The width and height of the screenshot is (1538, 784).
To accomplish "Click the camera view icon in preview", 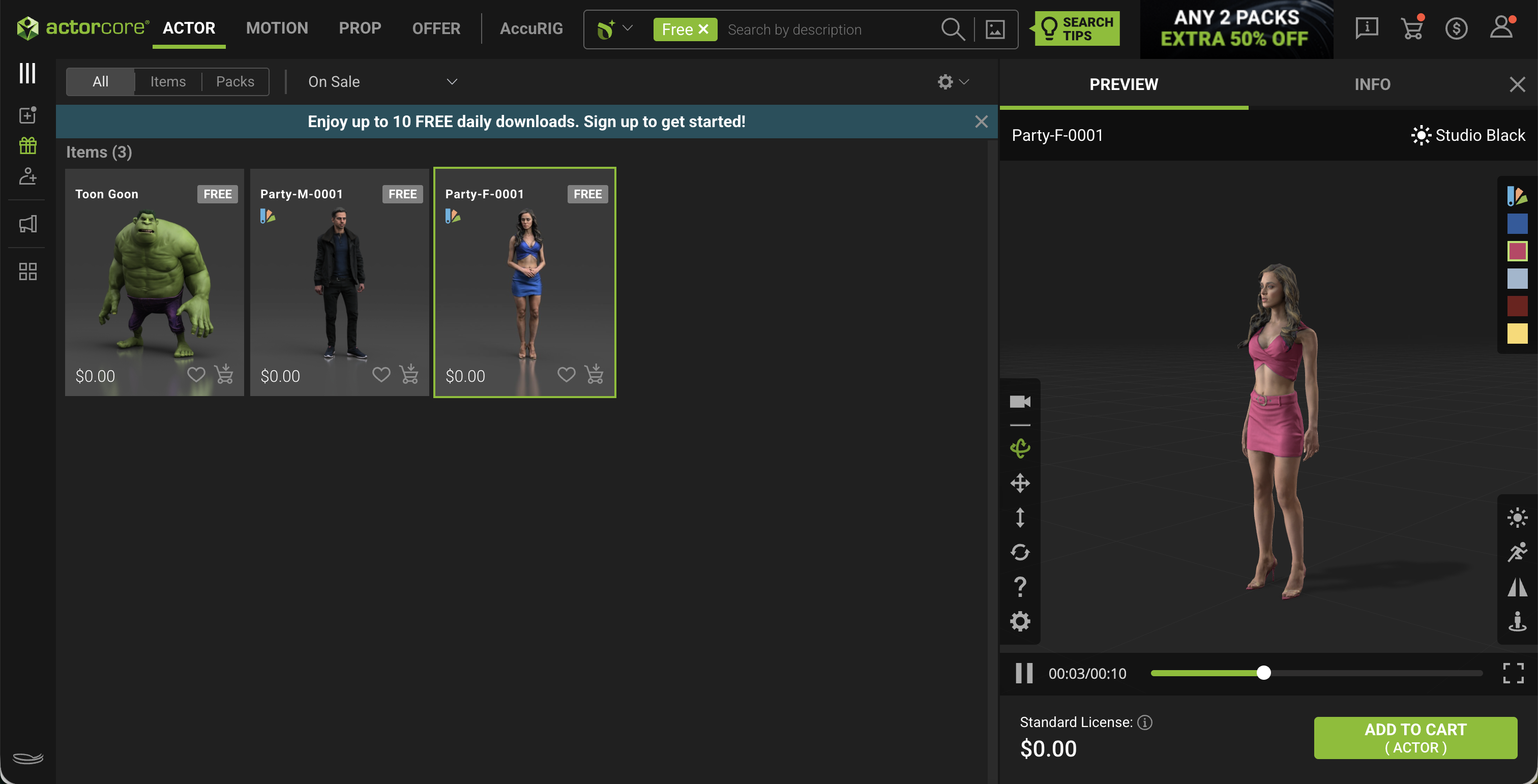I will 1020,402.
